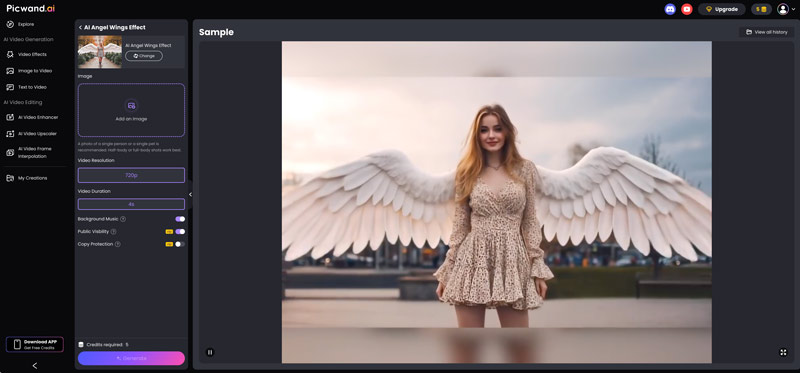Screen dimensions: 800x373
Task: Click the Download APP button
Action: [x=35, y=344]
